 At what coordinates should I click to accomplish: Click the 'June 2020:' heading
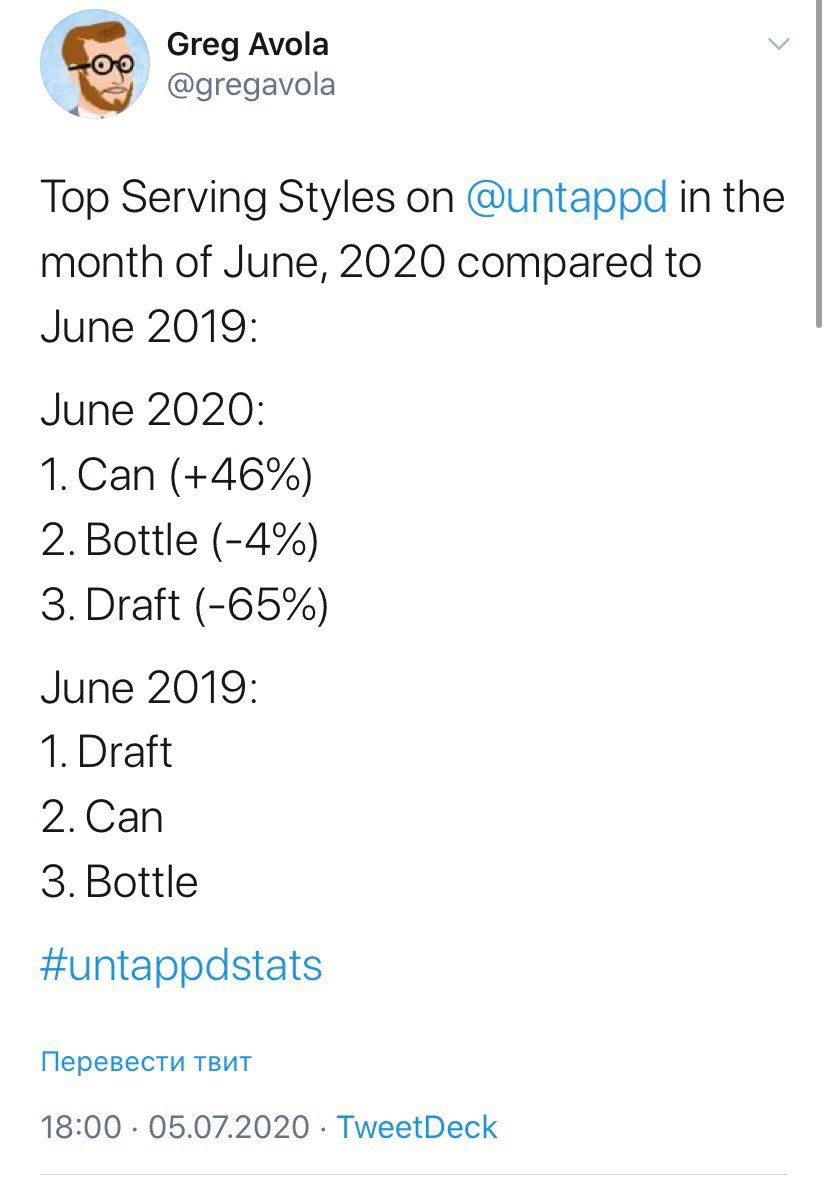153,411
